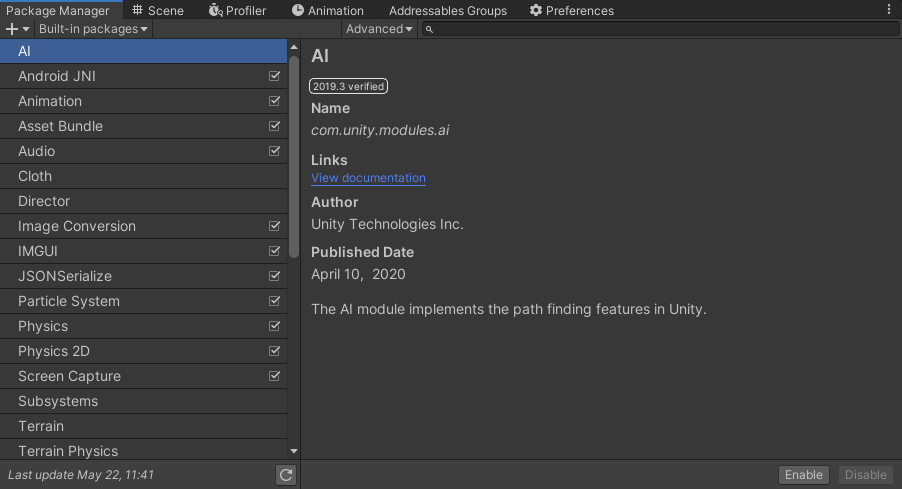Click the scroll up arrow of the list
The height and width of the screenshot is (489, 902).
click(x=294, y=47)
